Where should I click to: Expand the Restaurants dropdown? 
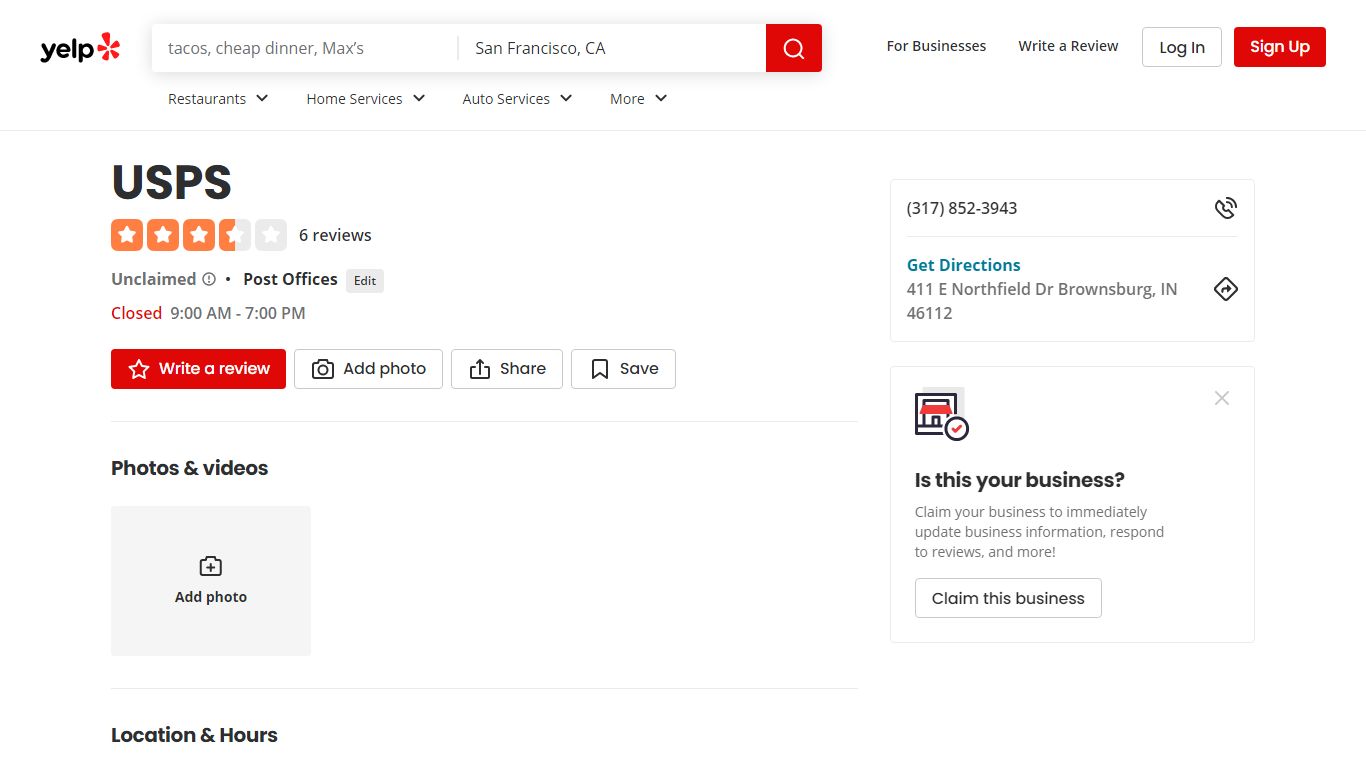coord(218,99)
